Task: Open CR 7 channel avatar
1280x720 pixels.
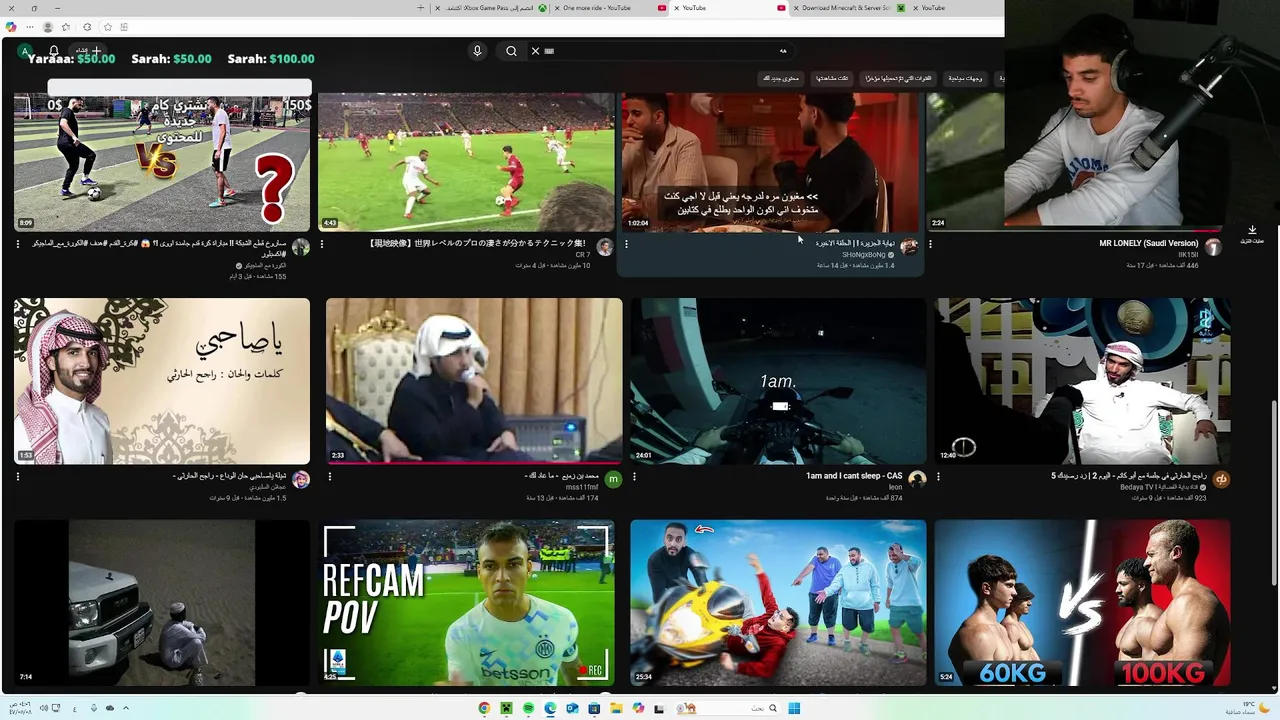Action: point(605,247)
